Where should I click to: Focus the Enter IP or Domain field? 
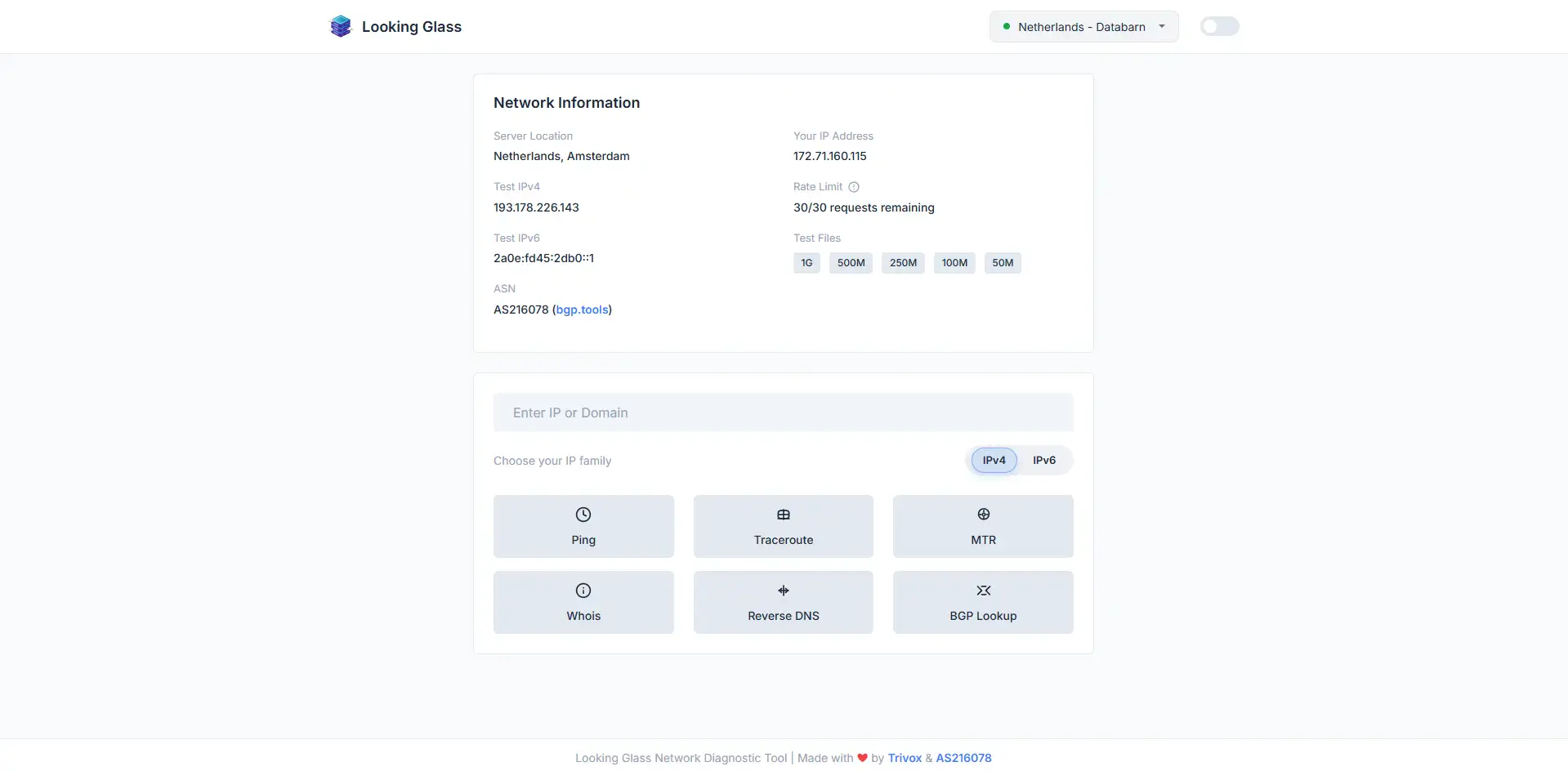pos(784,412)
